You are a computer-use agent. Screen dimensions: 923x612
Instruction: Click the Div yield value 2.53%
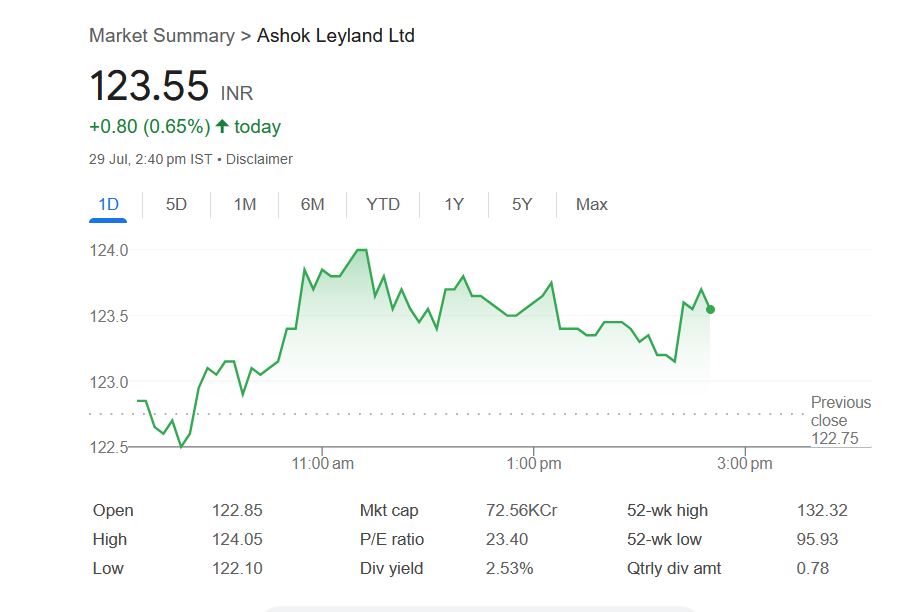tap(509, 568)
